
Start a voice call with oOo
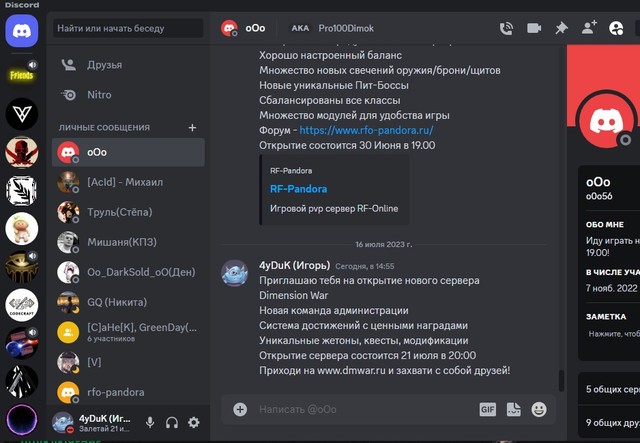pos(506,28)
